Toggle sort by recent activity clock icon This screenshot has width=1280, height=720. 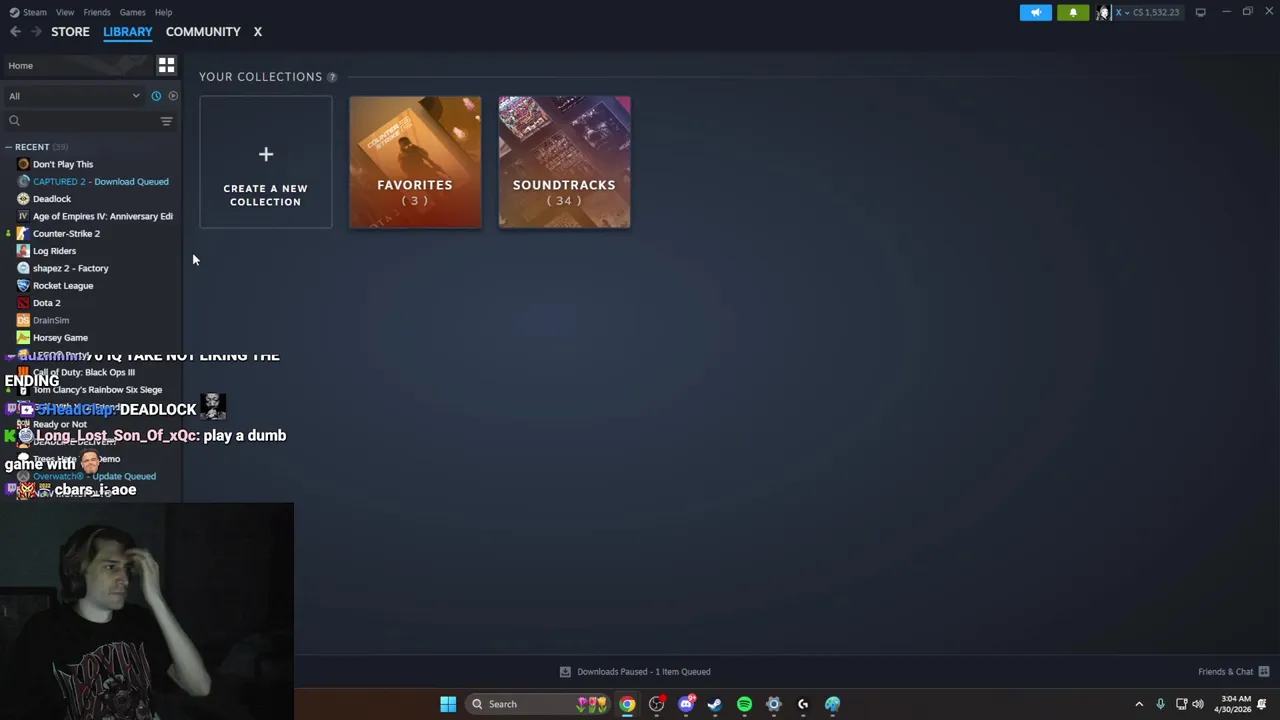pos(156,96)
